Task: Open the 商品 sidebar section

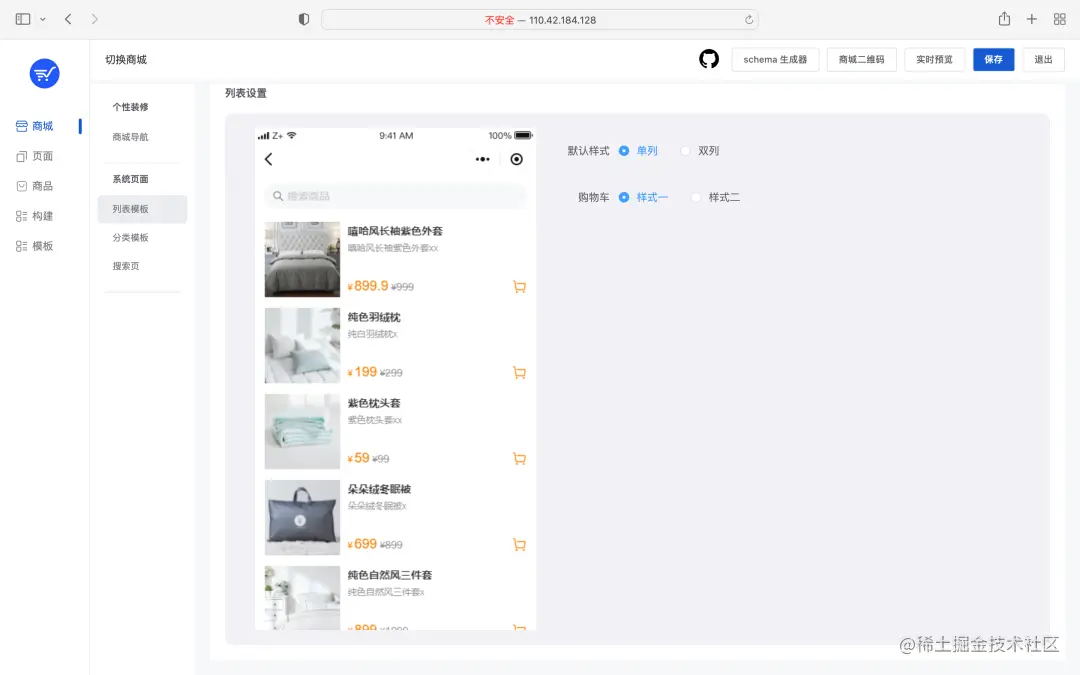Action: tap(34, 186)
